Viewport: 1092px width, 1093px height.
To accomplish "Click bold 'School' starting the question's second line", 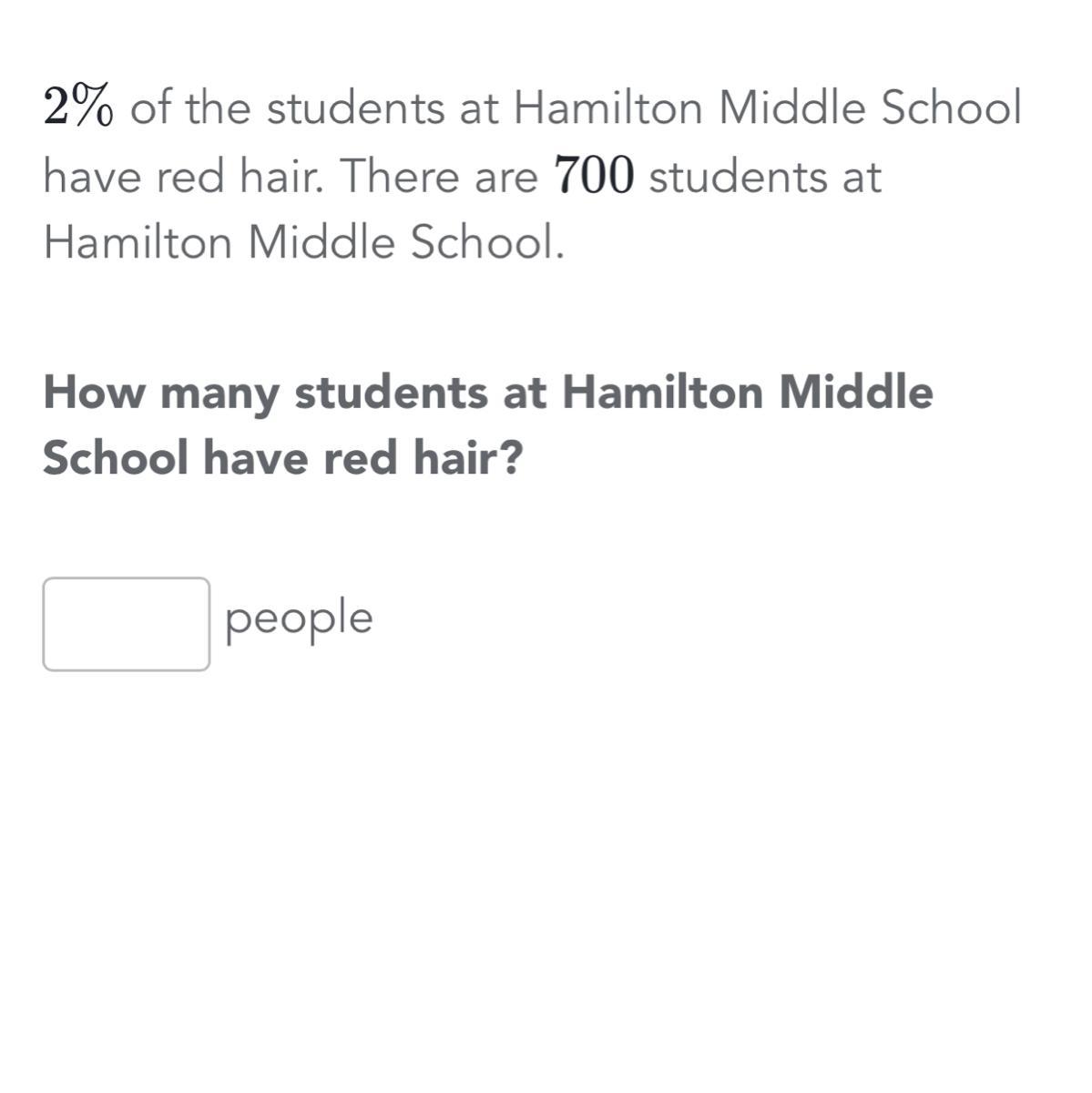I will point(116,458).
